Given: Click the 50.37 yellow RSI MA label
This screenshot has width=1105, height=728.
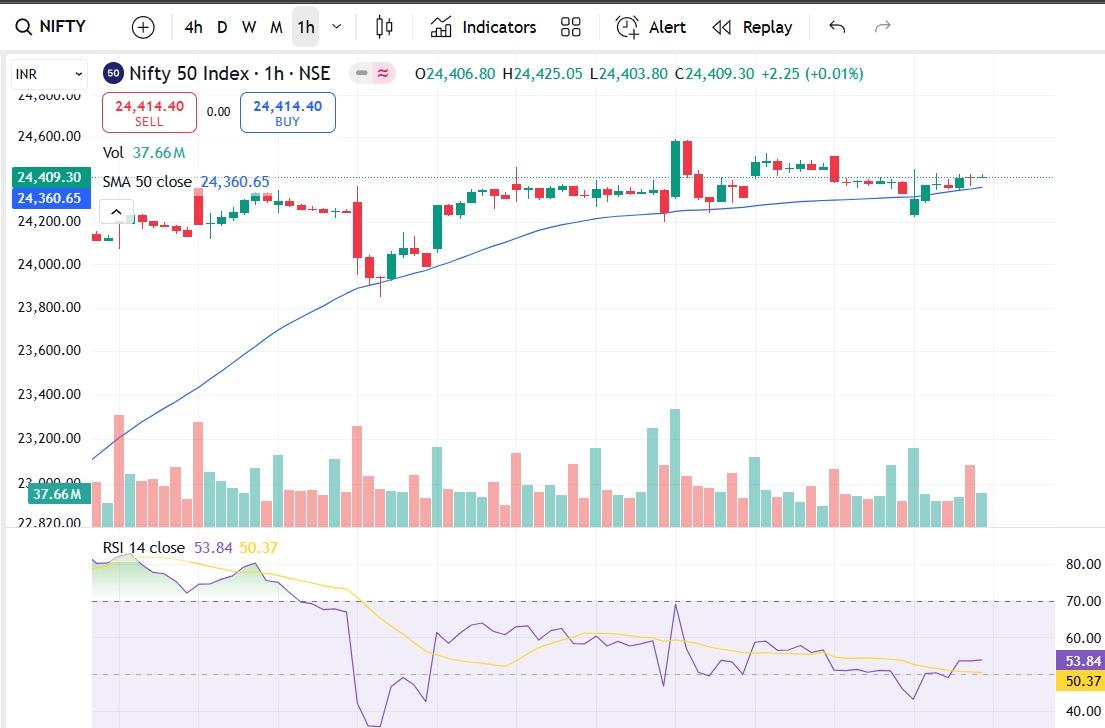Looking at the screenshot, I should pyautogui.click(x=1081, y=681).
